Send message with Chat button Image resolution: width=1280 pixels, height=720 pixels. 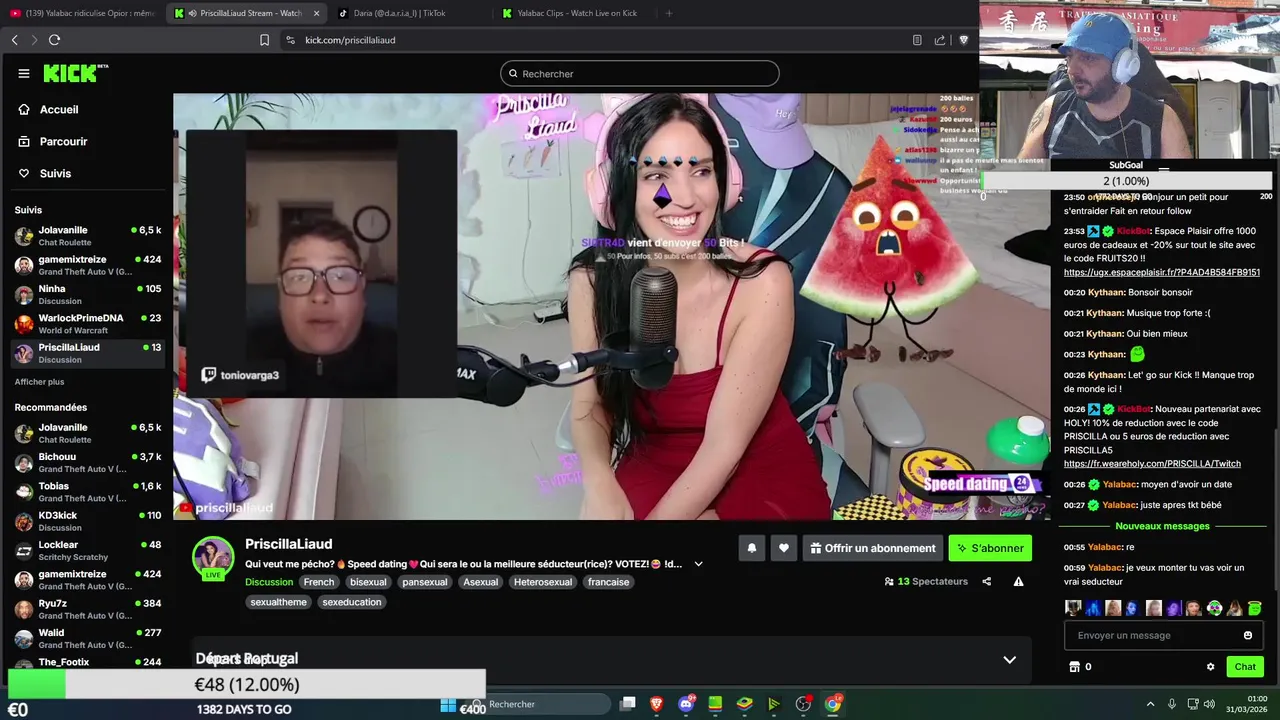[x=1245, y=667]
